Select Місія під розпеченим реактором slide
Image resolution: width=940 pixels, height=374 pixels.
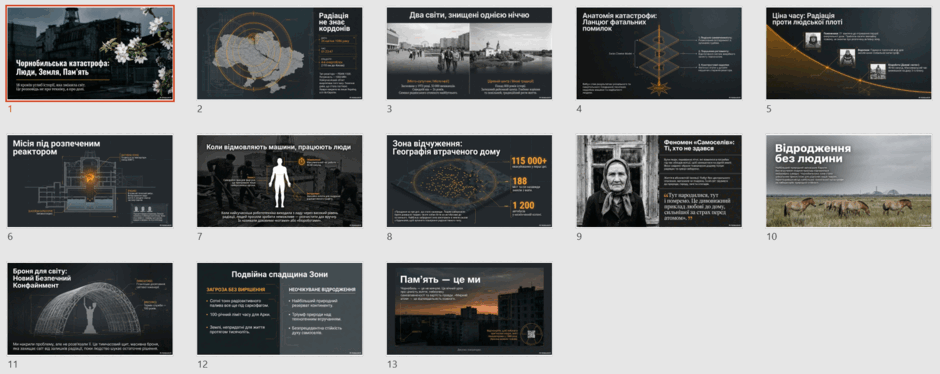point(91,181)
